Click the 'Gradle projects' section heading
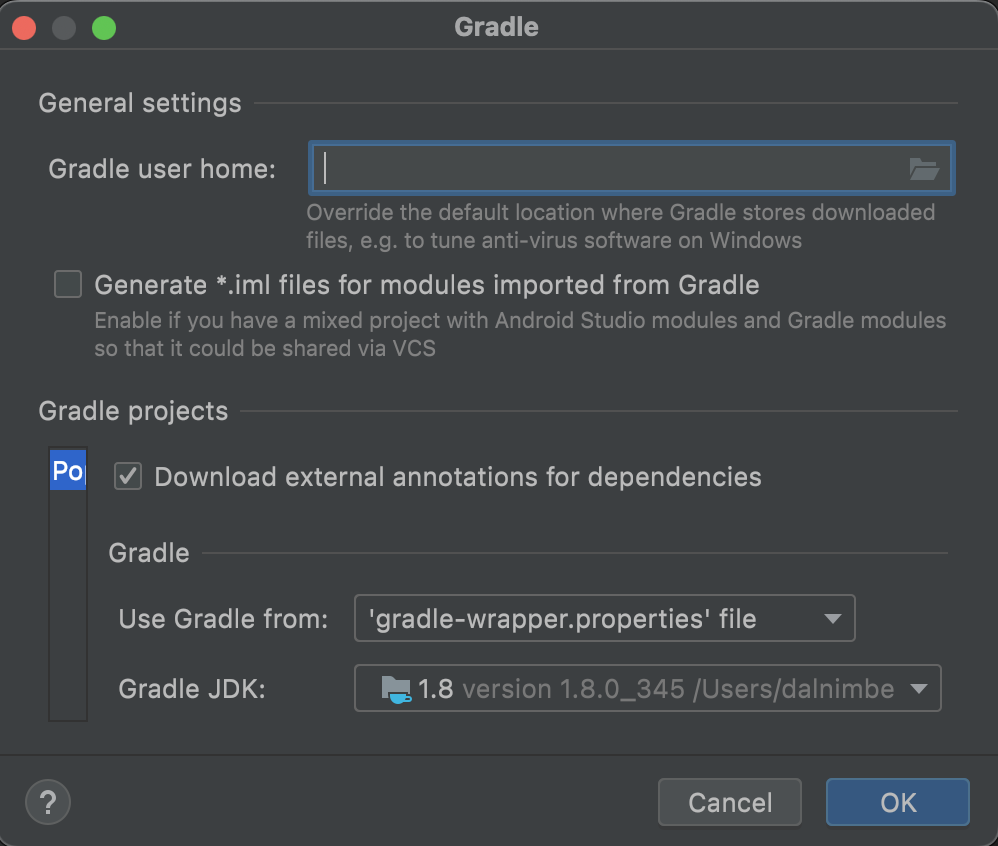Screen dimensions: 998x846 (x=133, y=411)
